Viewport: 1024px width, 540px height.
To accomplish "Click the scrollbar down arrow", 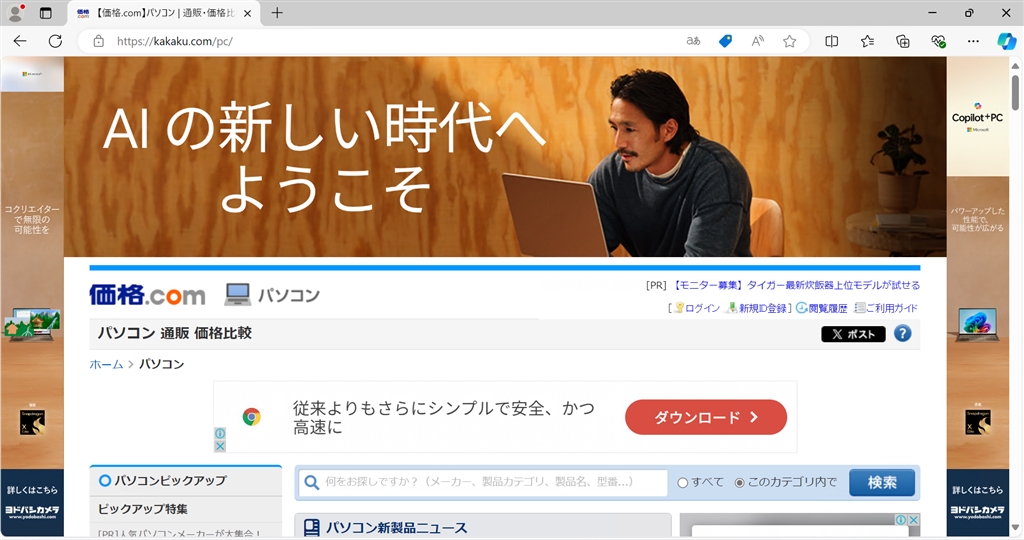I will tap(1016, 527).
